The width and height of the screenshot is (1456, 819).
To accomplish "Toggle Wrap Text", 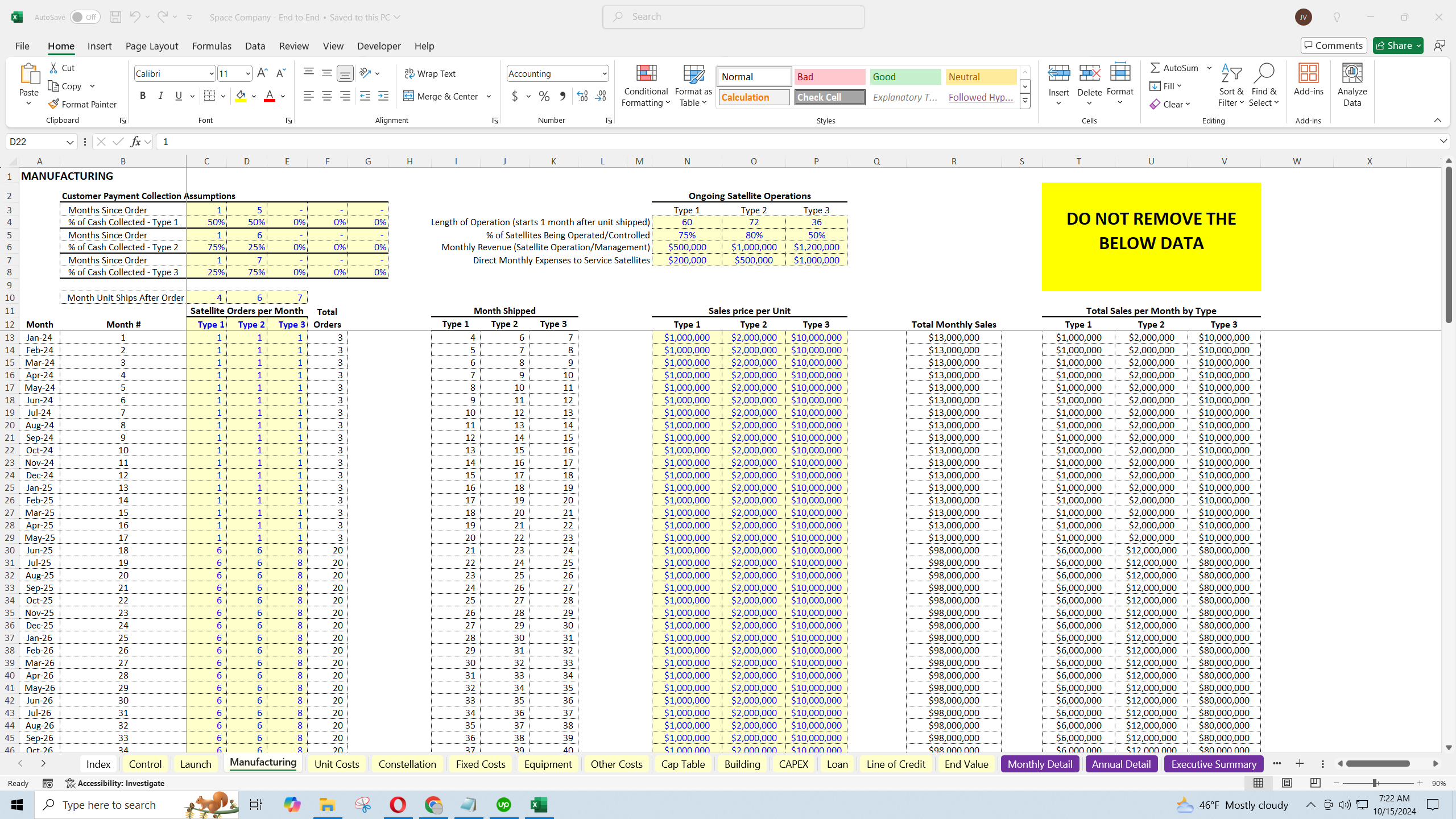I will point(430,73).
